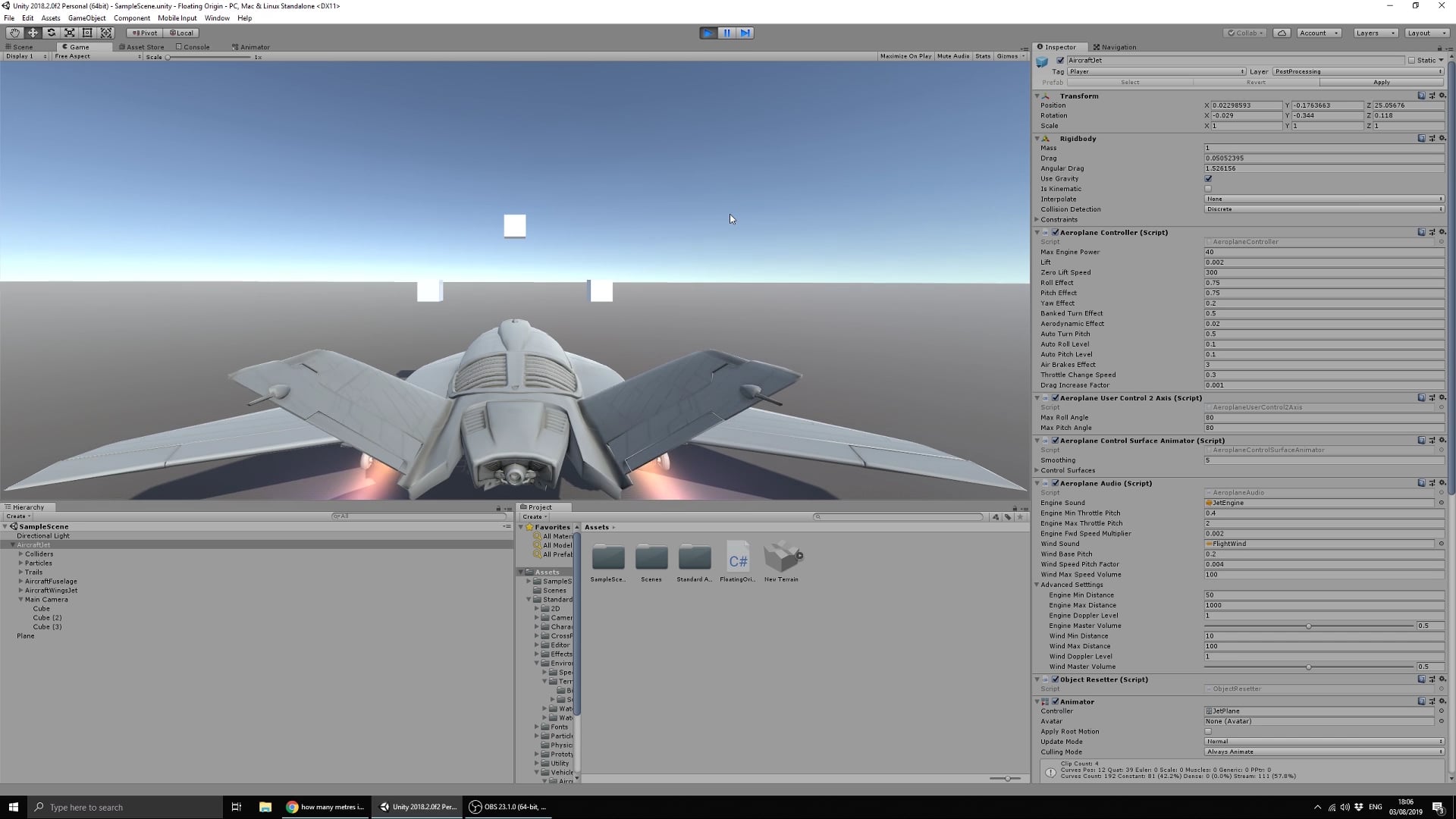
Task: Switch to the Scene tab
Action: (x=22, y=46)
